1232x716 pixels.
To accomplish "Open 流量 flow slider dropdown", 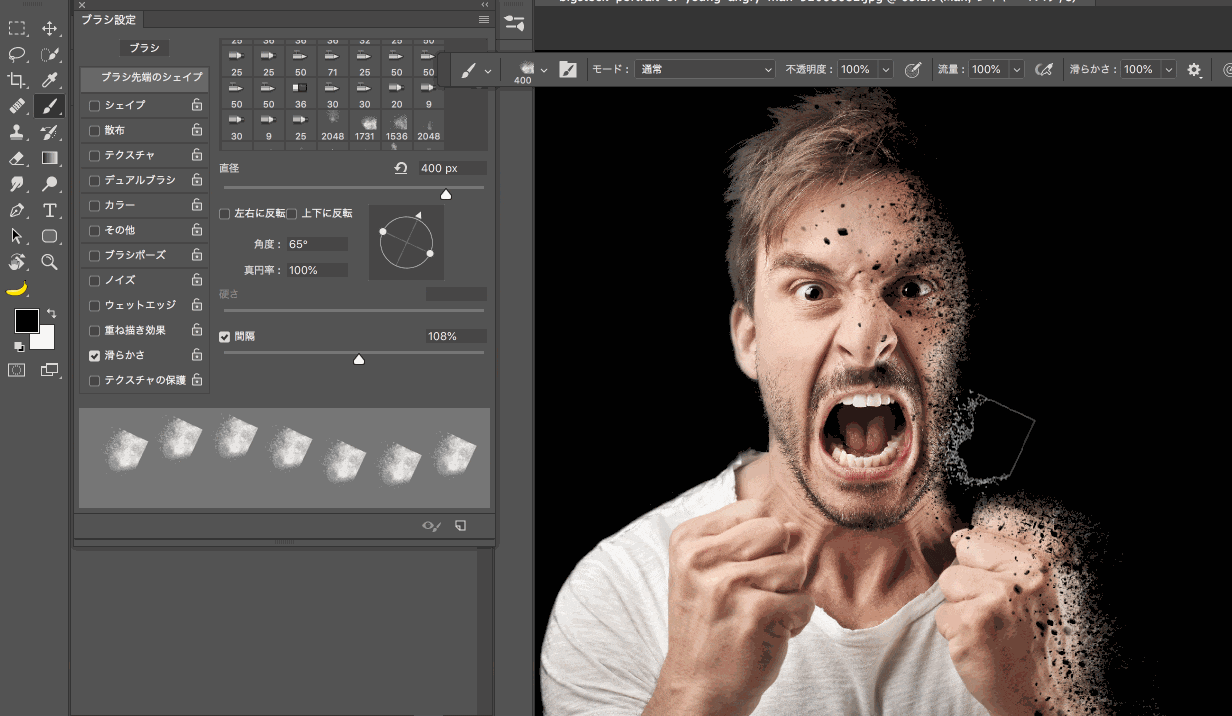I will coord(1016,70).
